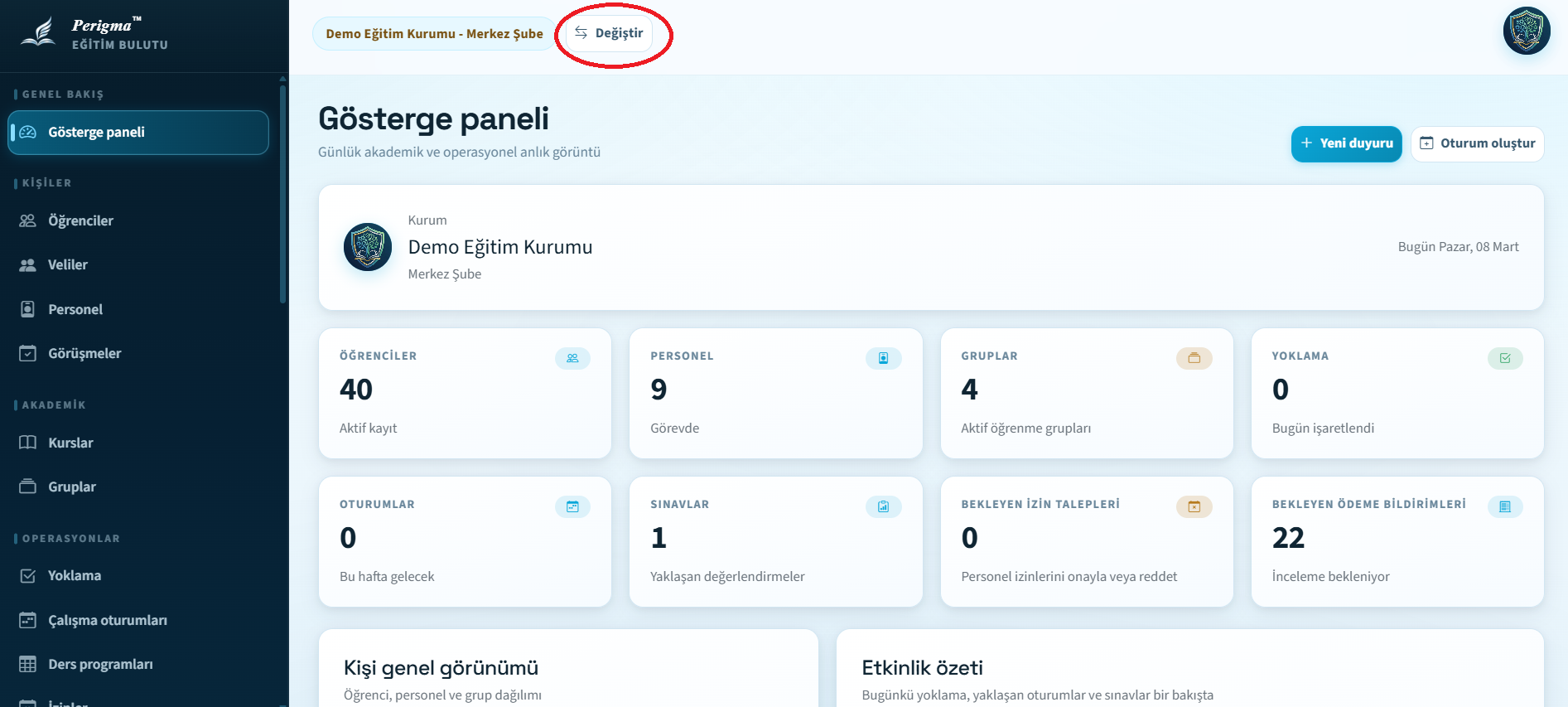The image size is (1568, 707).
Task: Click the calendar icon on Oturumlar card
Action: pyautogui.click(x=572, y=506)
